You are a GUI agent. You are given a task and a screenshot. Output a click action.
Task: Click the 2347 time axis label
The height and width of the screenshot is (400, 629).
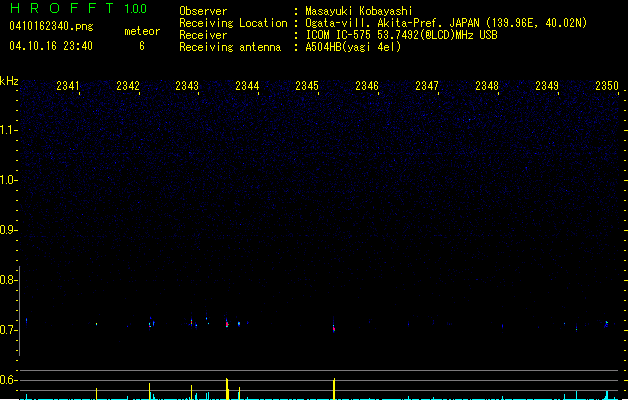click(427, 86)
